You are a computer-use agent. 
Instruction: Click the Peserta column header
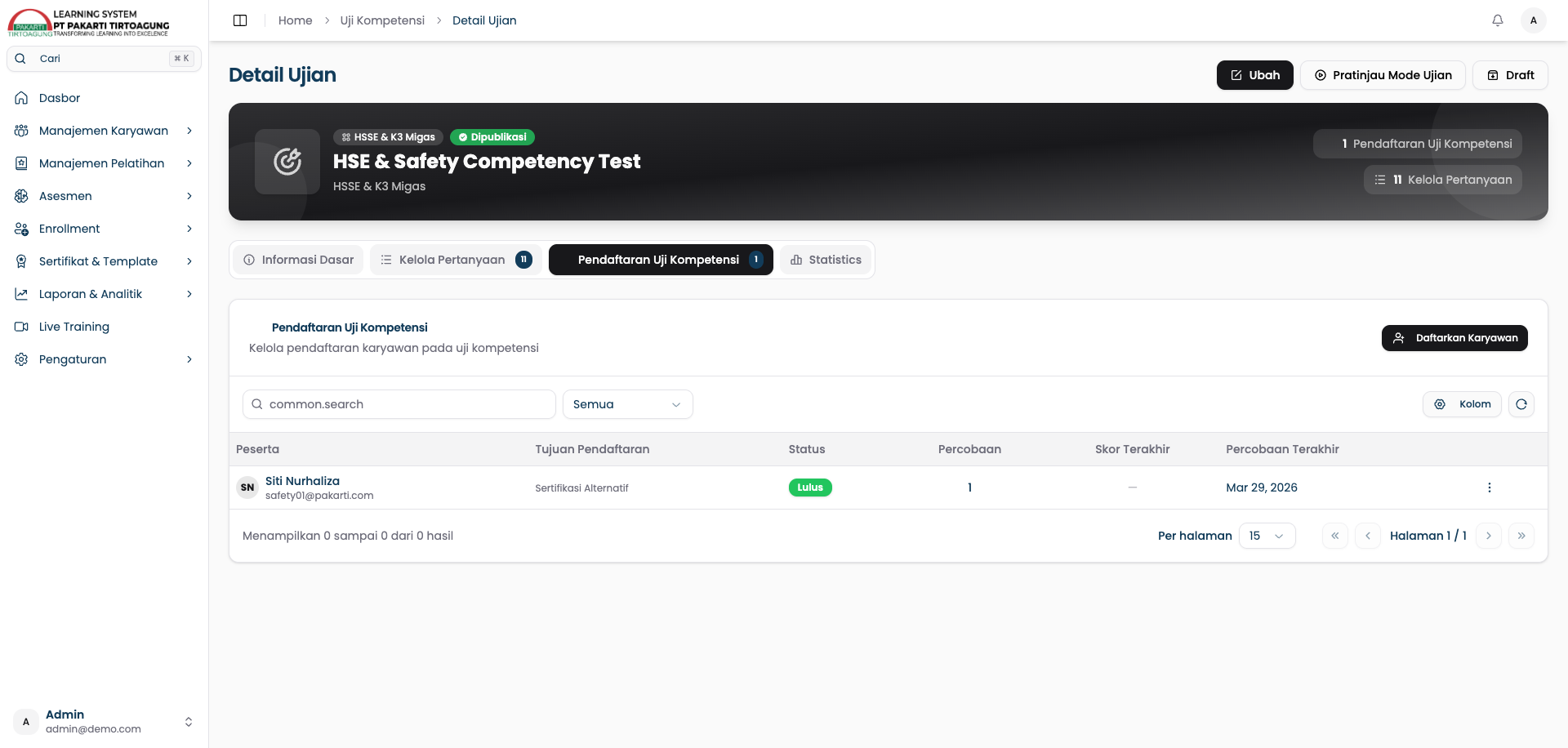point(257,449)
